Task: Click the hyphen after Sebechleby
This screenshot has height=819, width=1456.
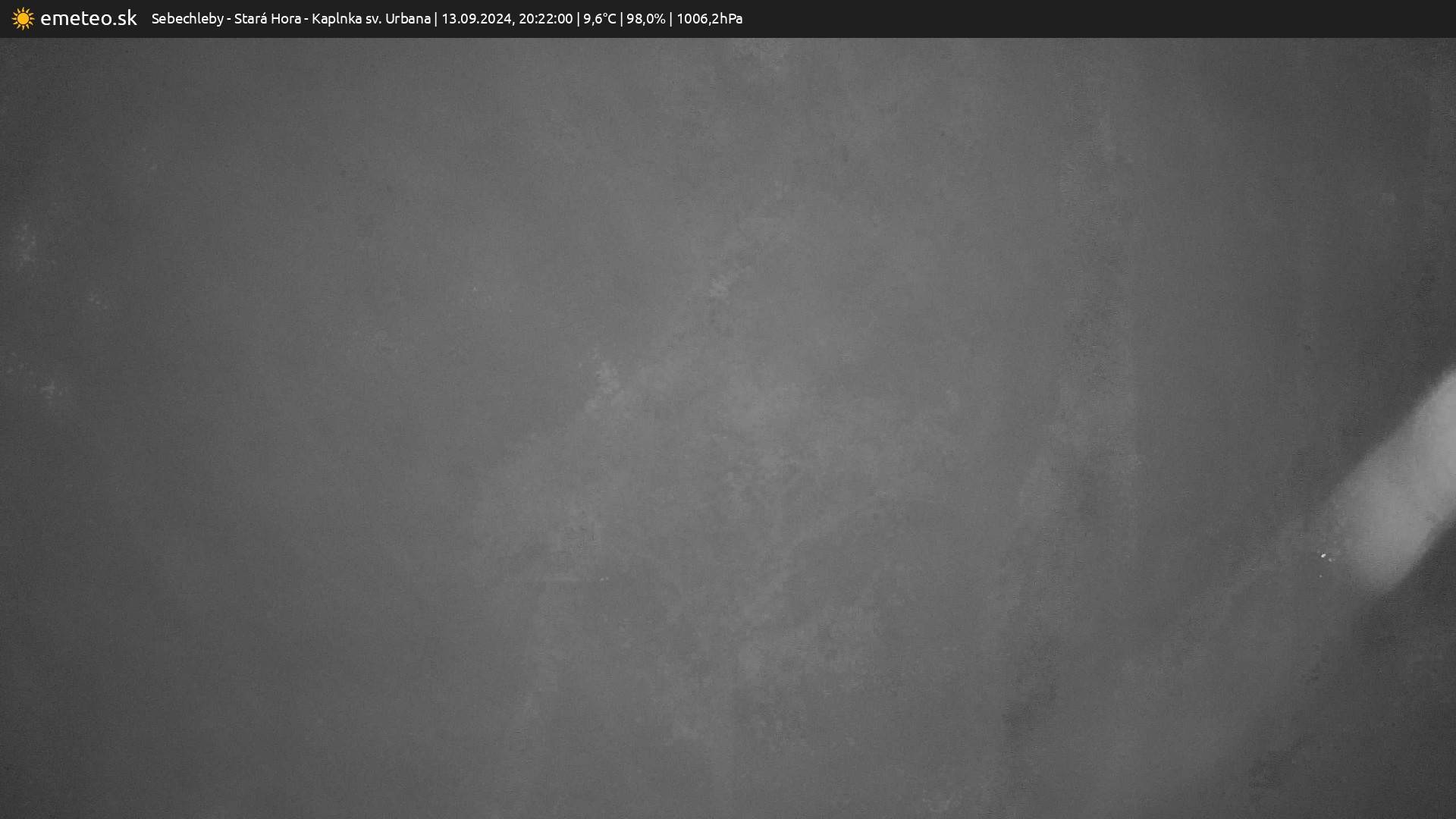Action: [x=229, y=18]
